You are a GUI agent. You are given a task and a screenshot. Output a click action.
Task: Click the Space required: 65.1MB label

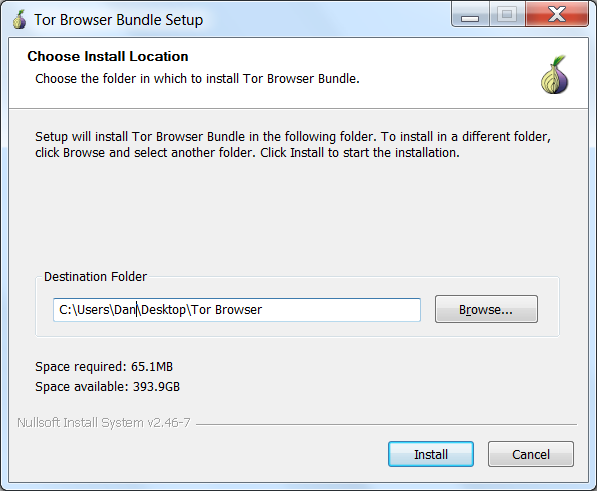[x=104, y=367]
